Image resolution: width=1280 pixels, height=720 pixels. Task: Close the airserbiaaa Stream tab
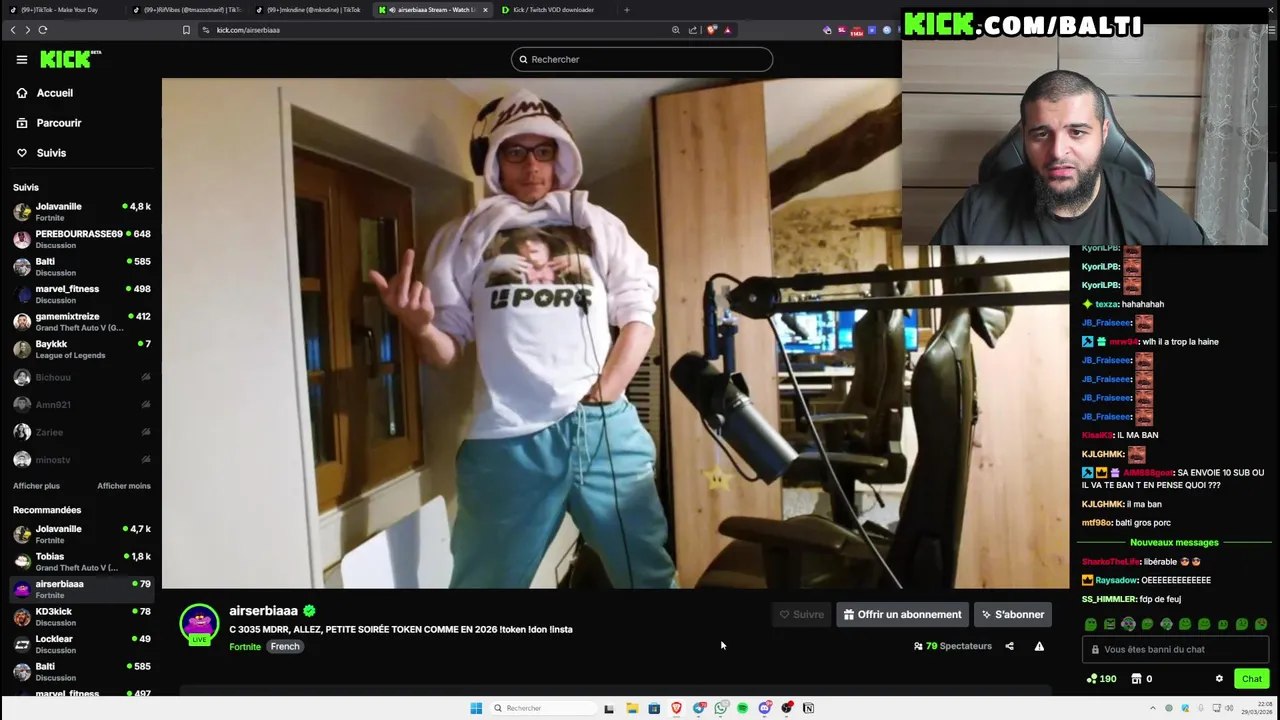click(x=485, y=10)
